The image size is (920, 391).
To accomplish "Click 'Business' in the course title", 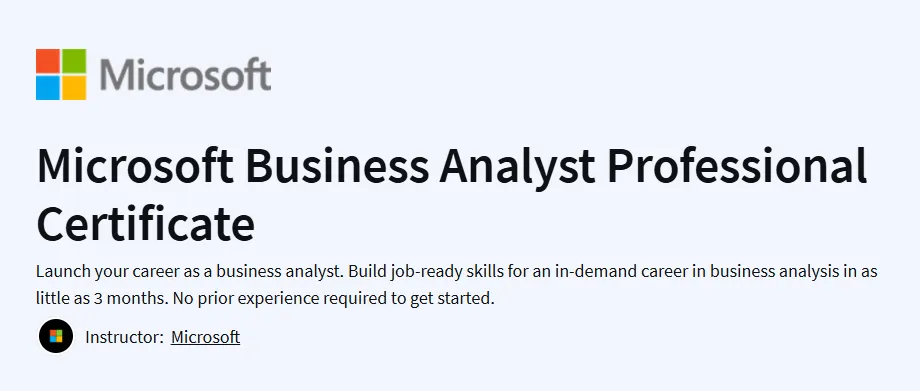I will click(337, 165).
